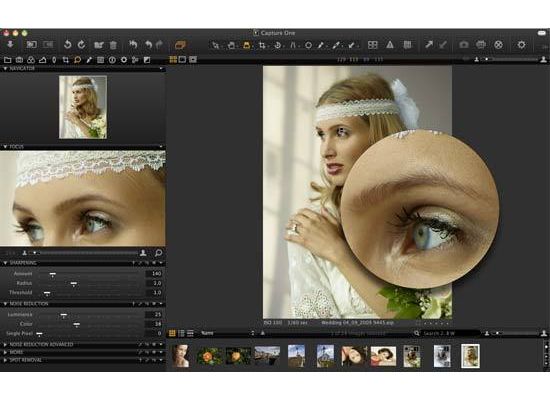The image size is (550, 400).
Task: Collapse the Navigator panel
Action: tap(5, 68)
